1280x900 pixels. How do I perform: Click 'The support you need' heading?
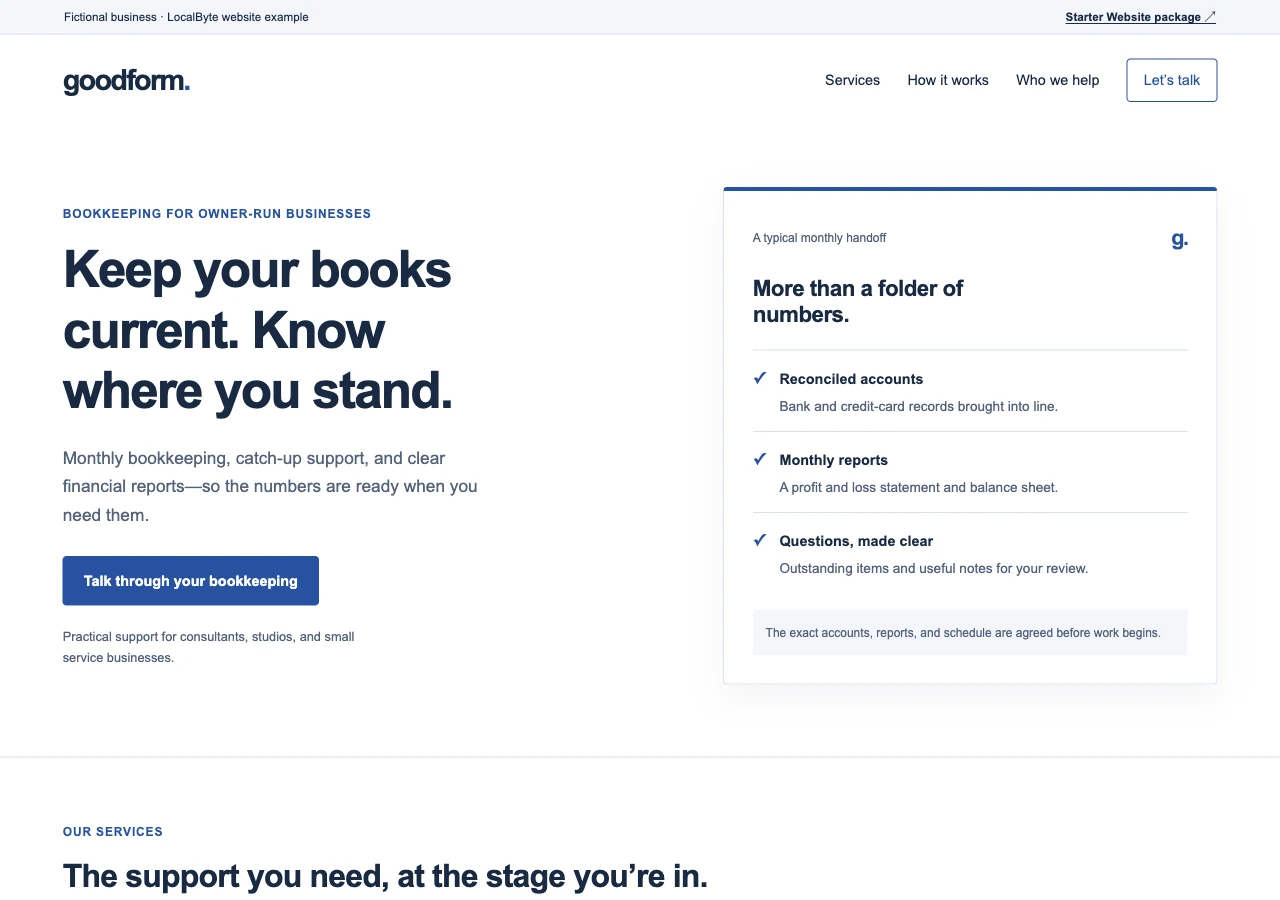coord(385,876)
